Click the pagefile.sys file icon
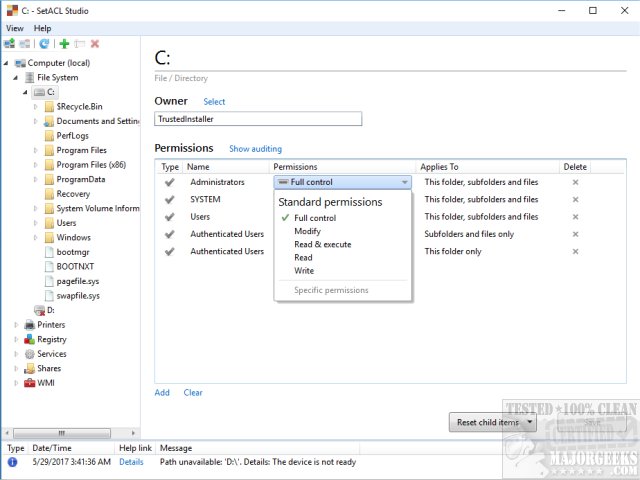This screenshot has height=480, width=640. pyautogui.click(x=49, y=281)
